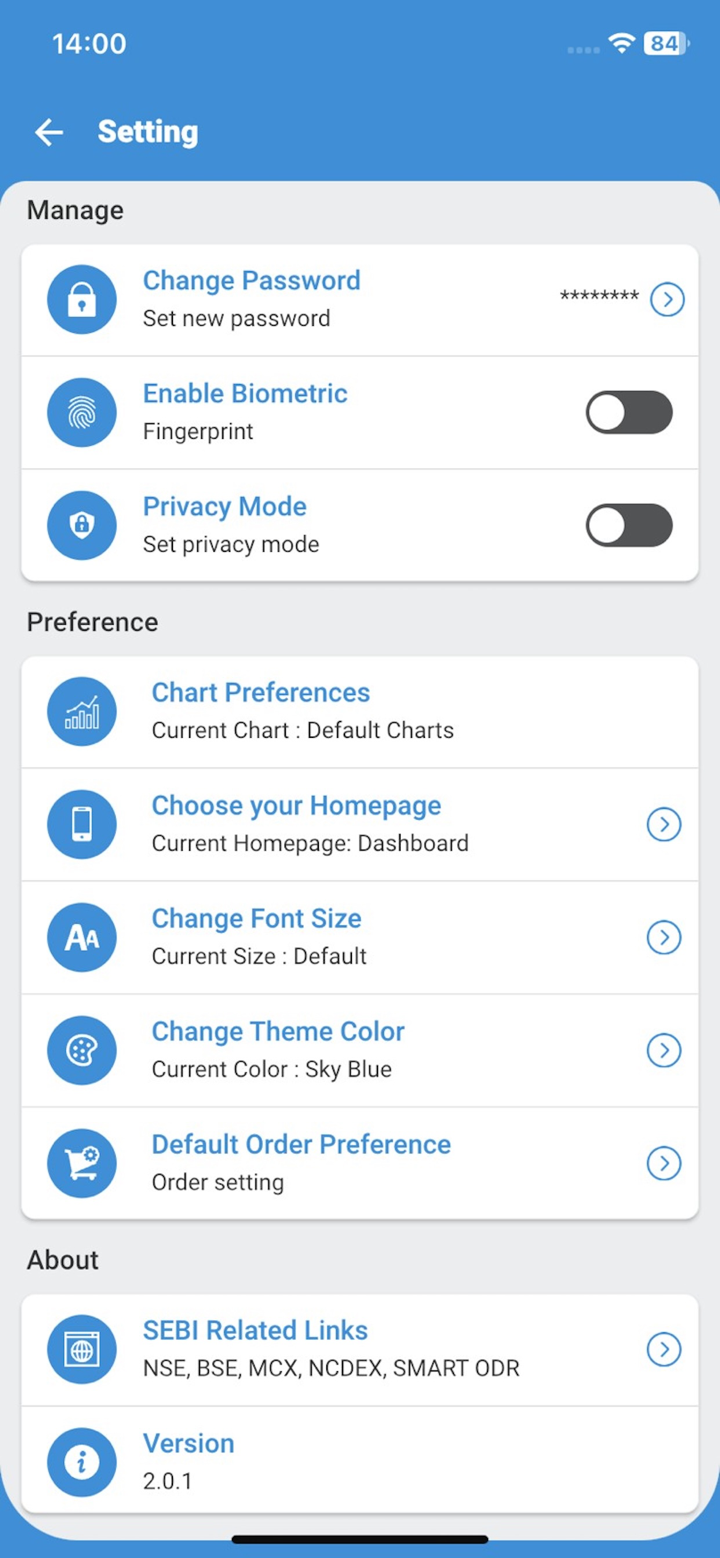Click the SEBI globe window icon
The width and height of the screenshot is (720, 1558).
pos(82,1349)
